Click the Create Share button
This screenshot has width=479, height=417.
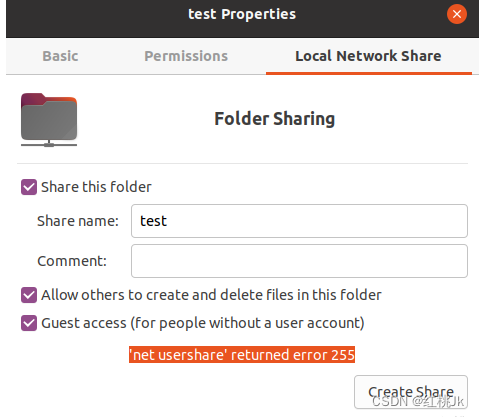point(411,392)
